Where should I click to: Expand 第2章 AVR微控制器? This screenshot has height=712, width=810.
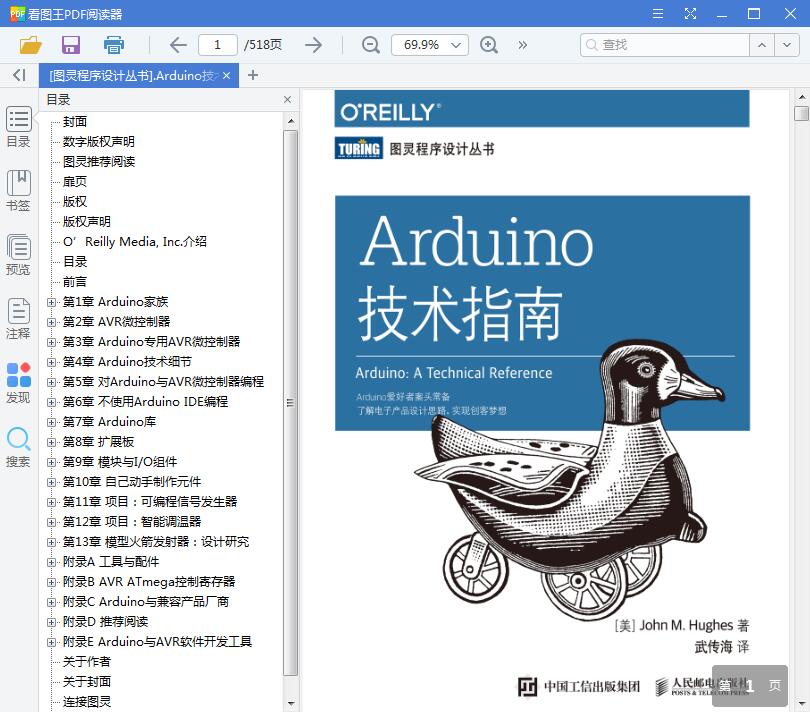click(51, 322)
